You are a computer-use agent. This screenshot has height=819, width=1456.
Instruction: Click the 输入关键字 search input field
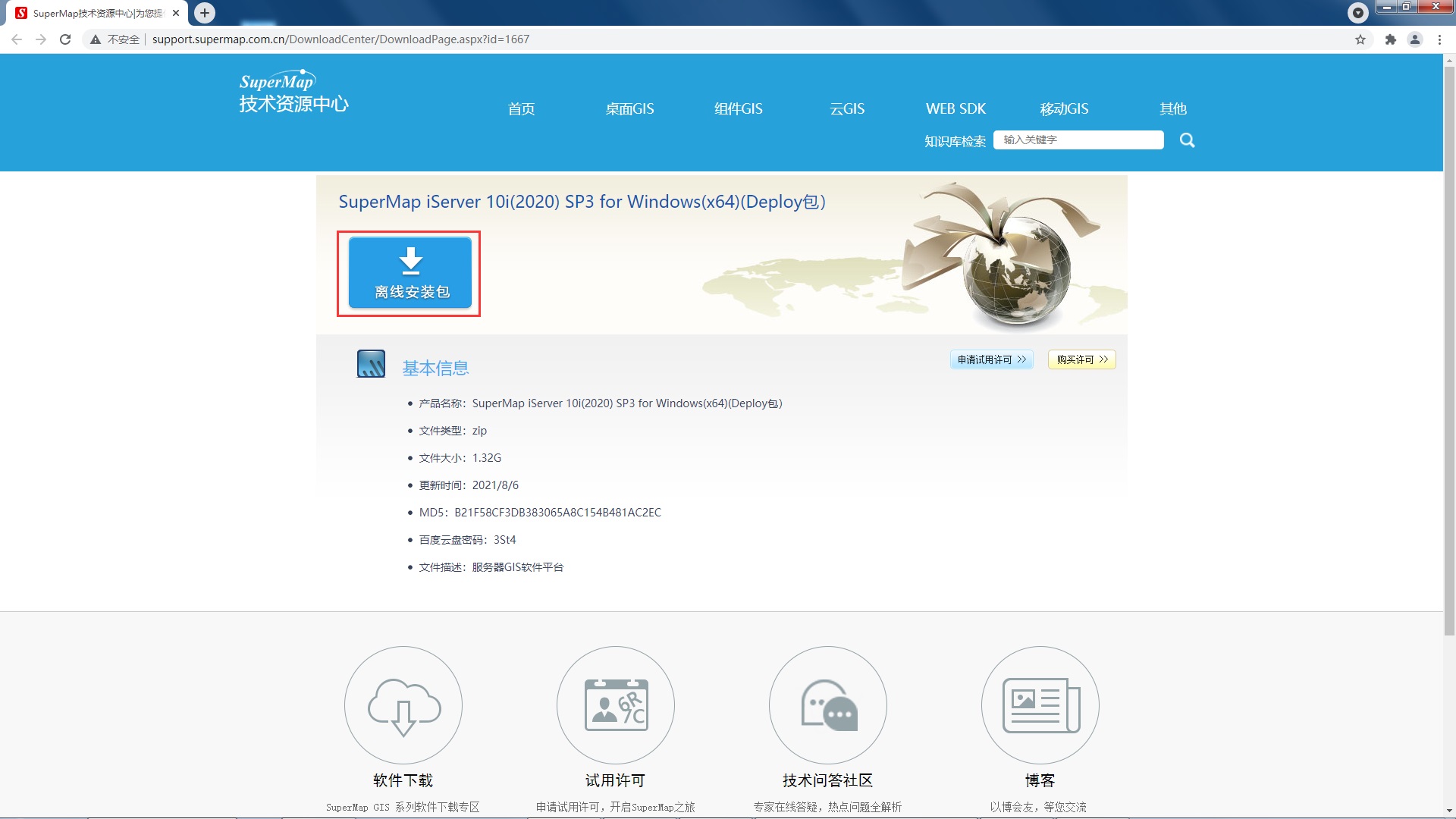tap(1078, 140)
